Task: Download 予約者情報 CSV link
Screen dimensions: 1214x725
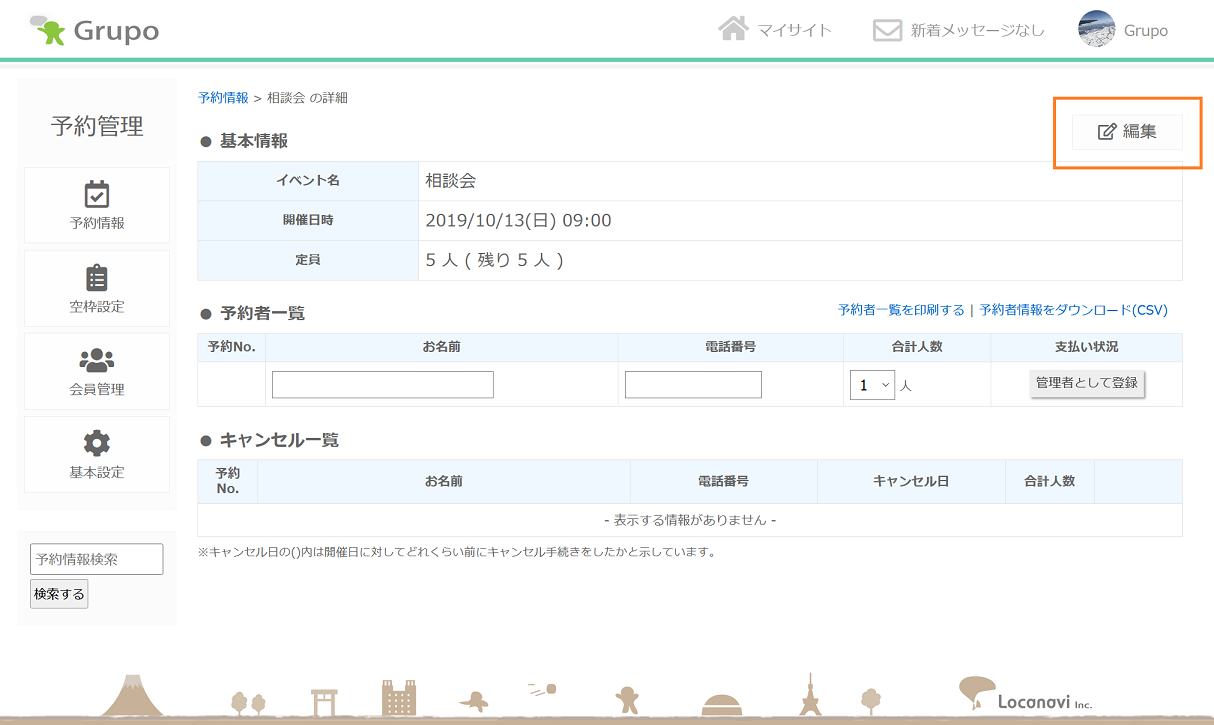Action: click(x=1073, y=310)
